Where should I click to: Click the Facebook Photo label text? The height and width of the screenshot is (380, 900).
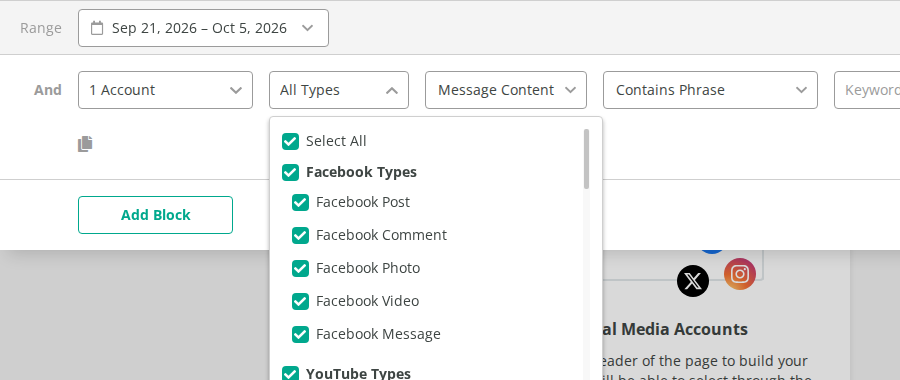coord(368,268)
